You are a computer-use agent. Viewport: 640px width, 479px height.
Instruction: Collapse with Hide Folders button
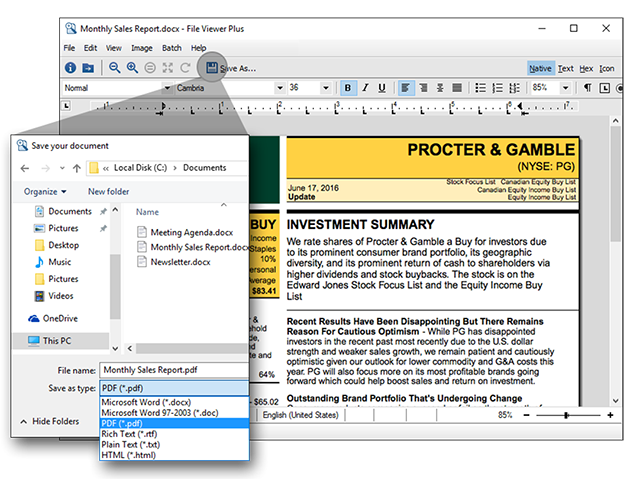[x=49, y=421]
